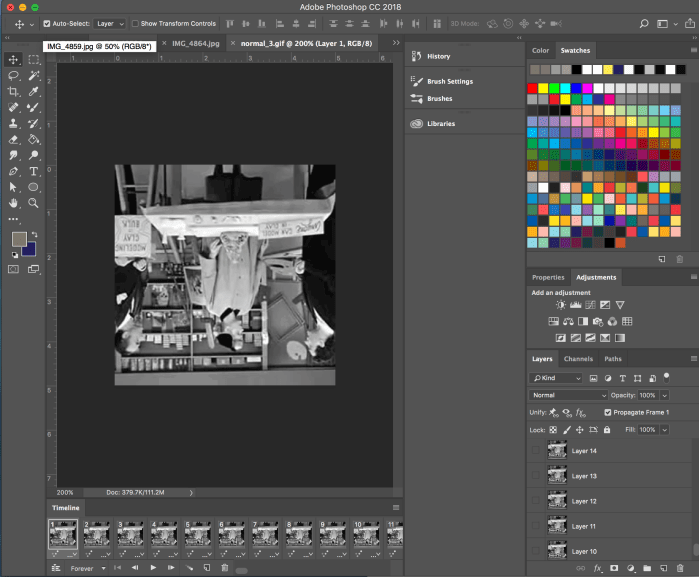Enable Show Transform Controls checkbox
Image resolution: width=699 pixels, height=577 pixels.
click(135, 24)
